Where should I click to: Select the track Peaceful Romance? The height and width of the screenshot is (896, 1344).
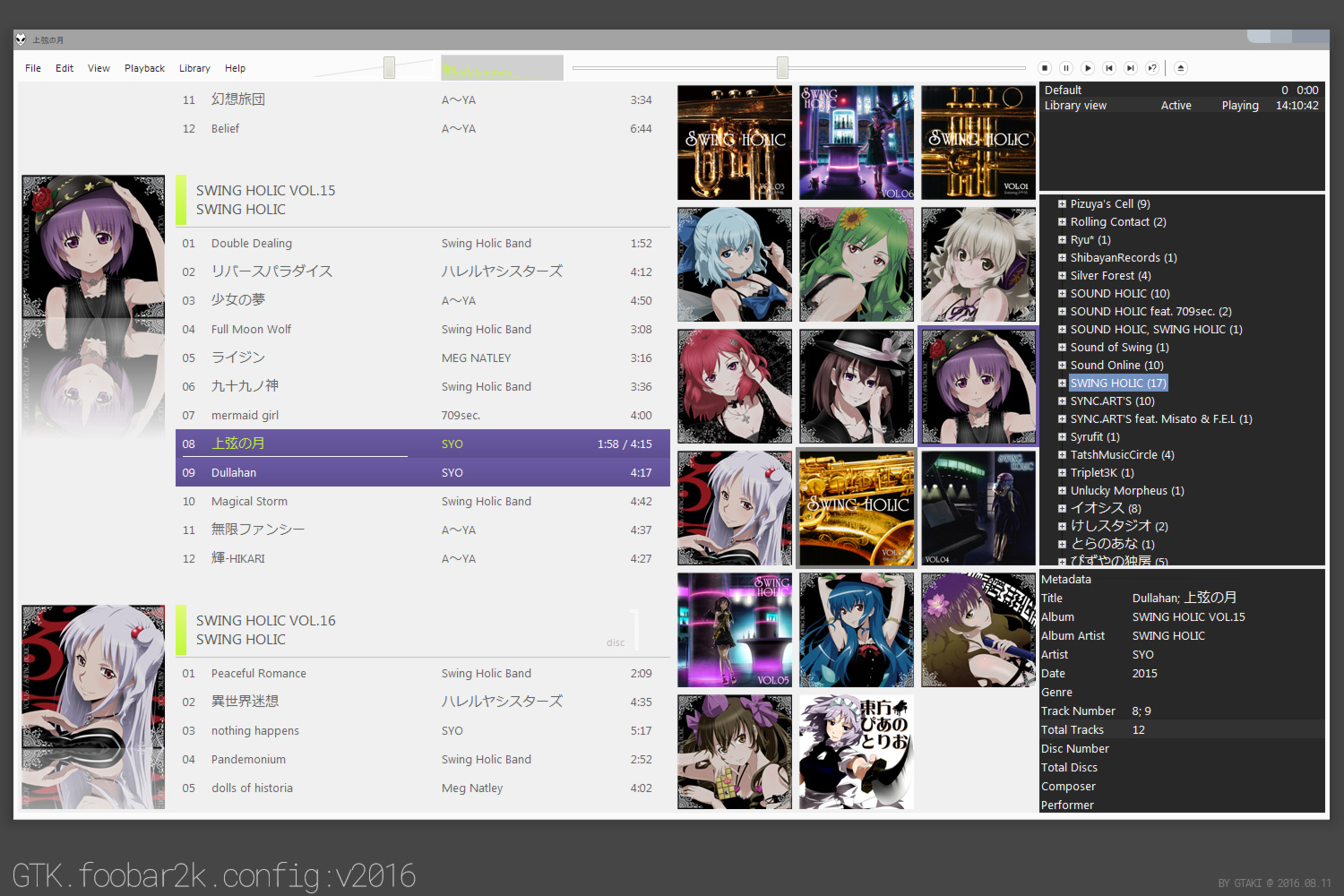click(423, 674)
